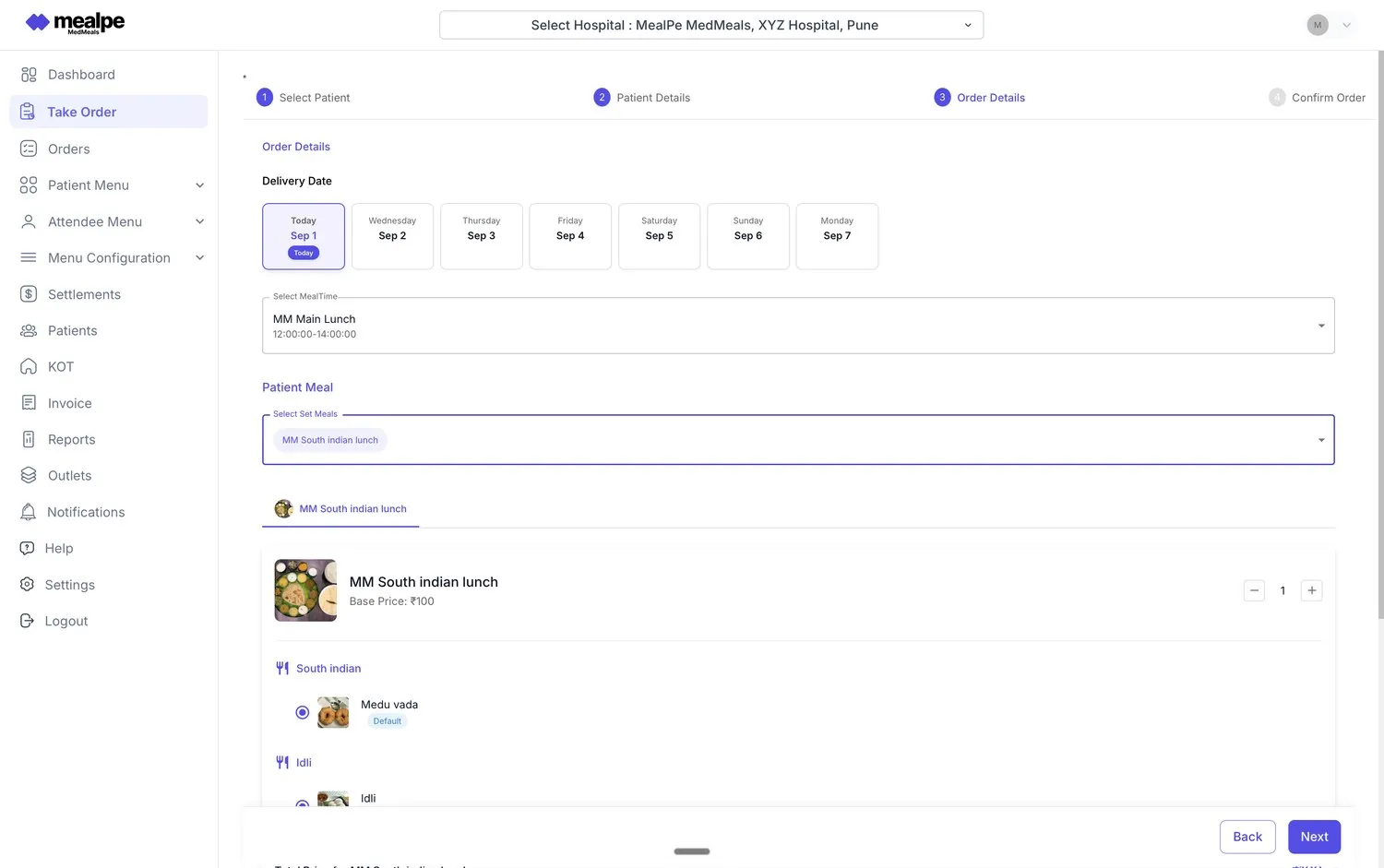Viewport: 1384px width, 868px height.
Task: Click the KOT sidebar icon
Action: coord(29,366)
